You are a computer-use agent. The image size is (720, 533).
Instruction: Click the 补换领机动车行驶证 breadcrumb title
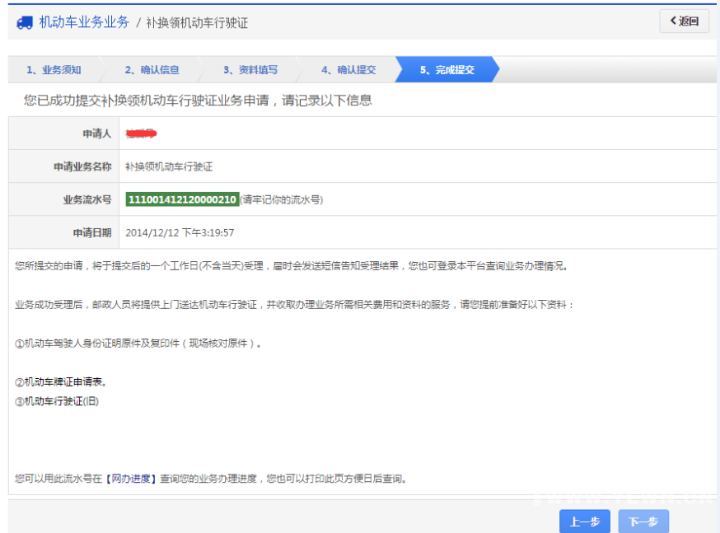tap(197, 22)
